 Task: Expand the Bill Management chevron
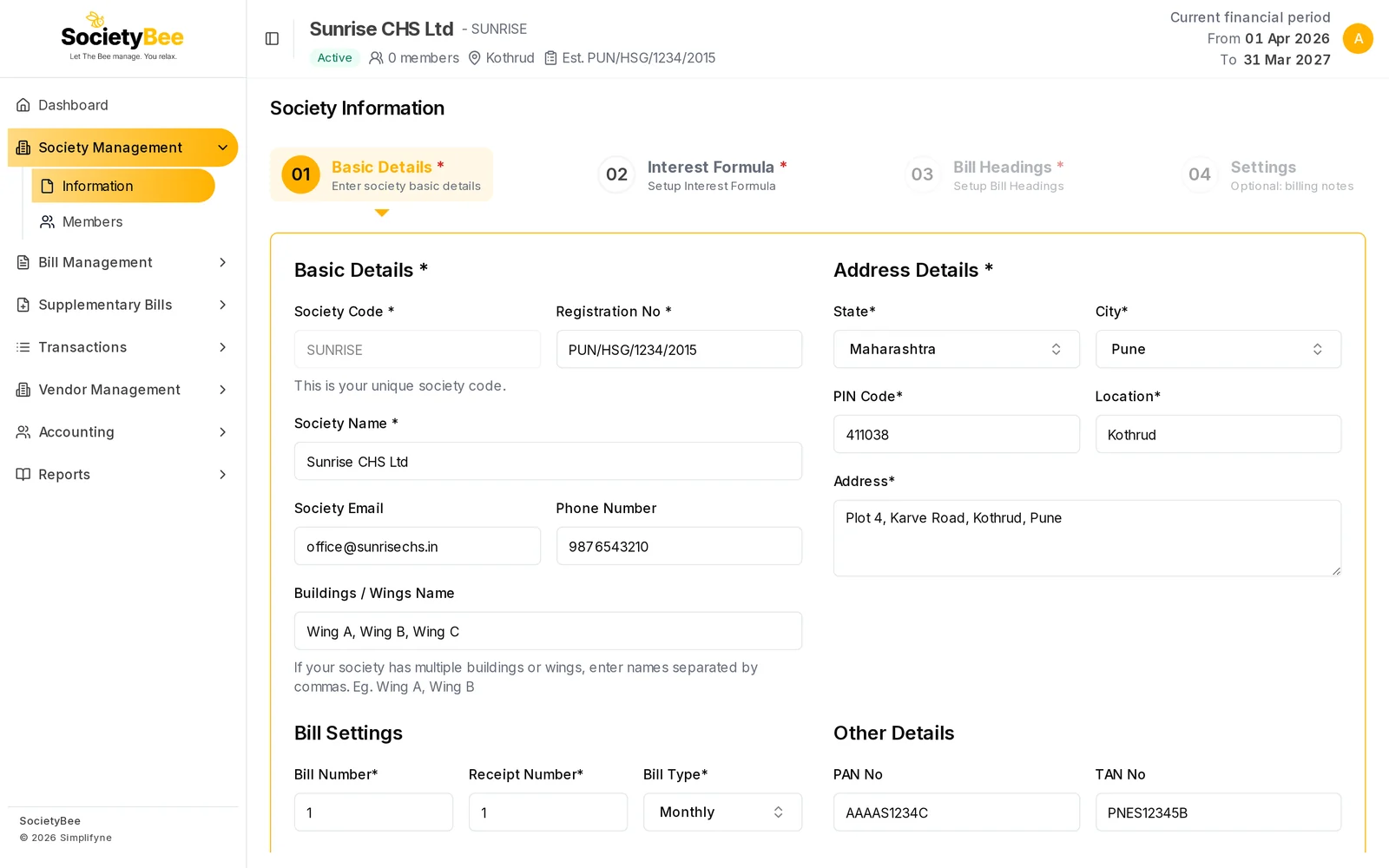tap(223, 262)
